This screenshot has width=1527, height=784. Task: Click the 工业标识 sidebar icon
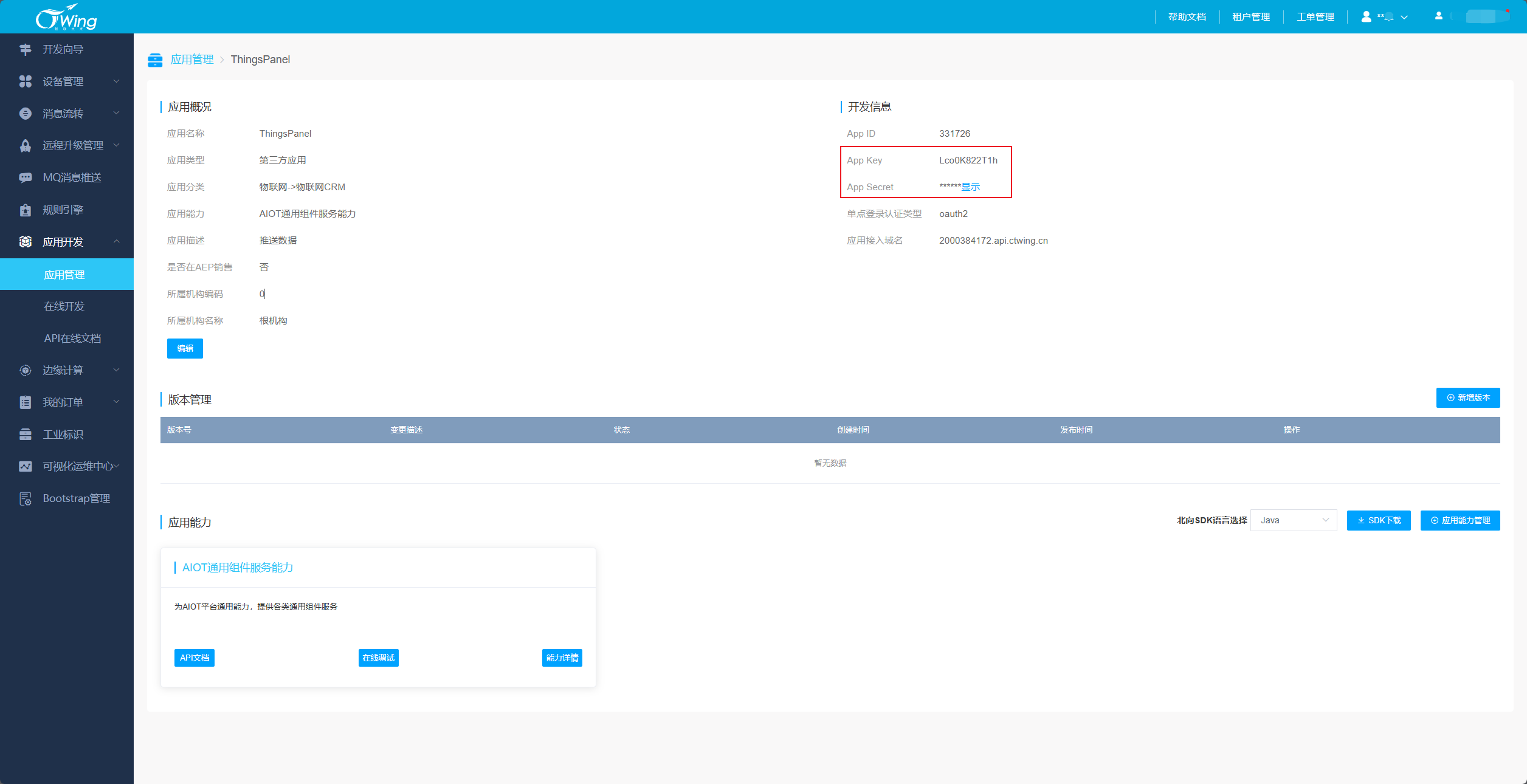pos(25,435)
